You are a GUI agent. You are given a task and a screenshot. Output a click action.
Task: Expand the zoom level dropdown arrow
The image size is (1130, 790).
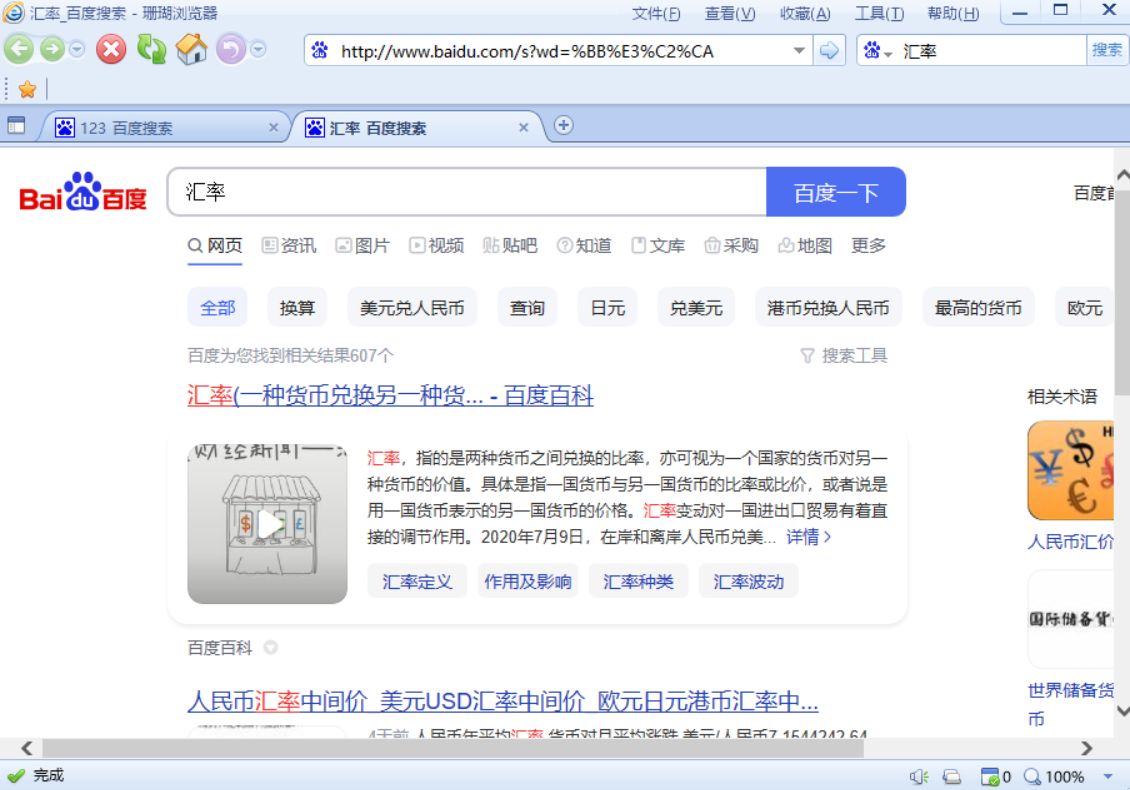point(1108,776)
